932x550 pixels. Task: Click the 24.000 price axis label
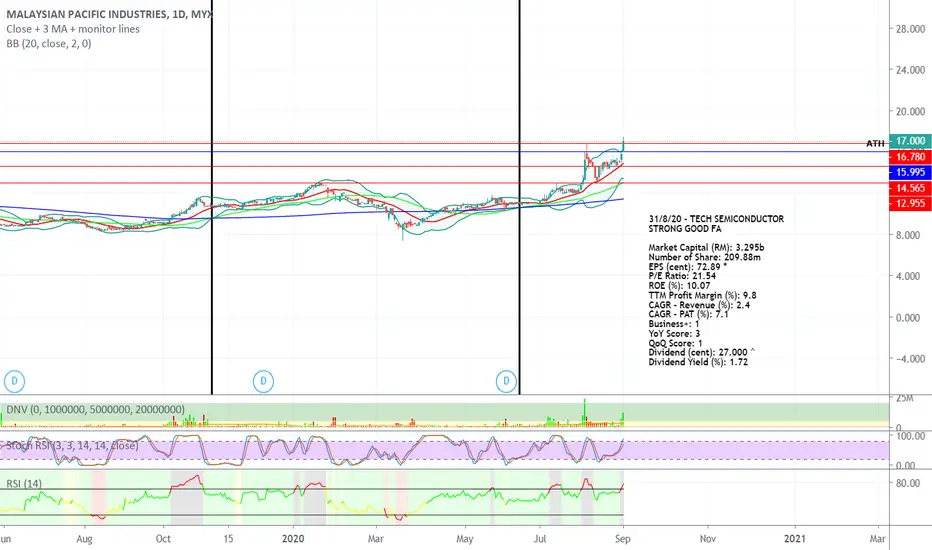pos(911,70)
